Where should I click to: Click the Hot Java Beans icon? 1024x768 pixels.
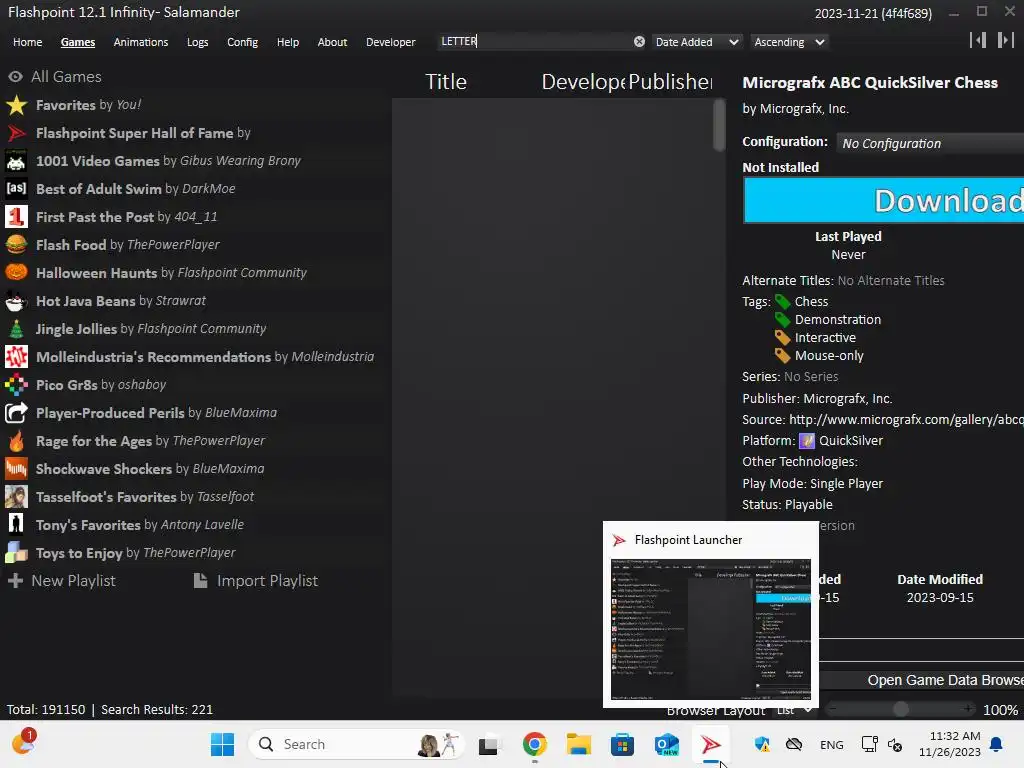[x=16, y=301]
